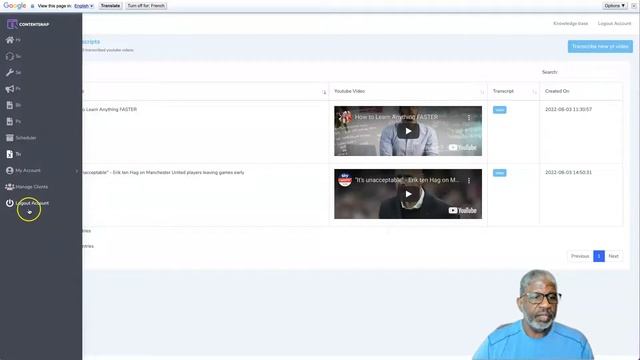Click the document icon just above My Account
640x360 pixels.
pos(10,154)
